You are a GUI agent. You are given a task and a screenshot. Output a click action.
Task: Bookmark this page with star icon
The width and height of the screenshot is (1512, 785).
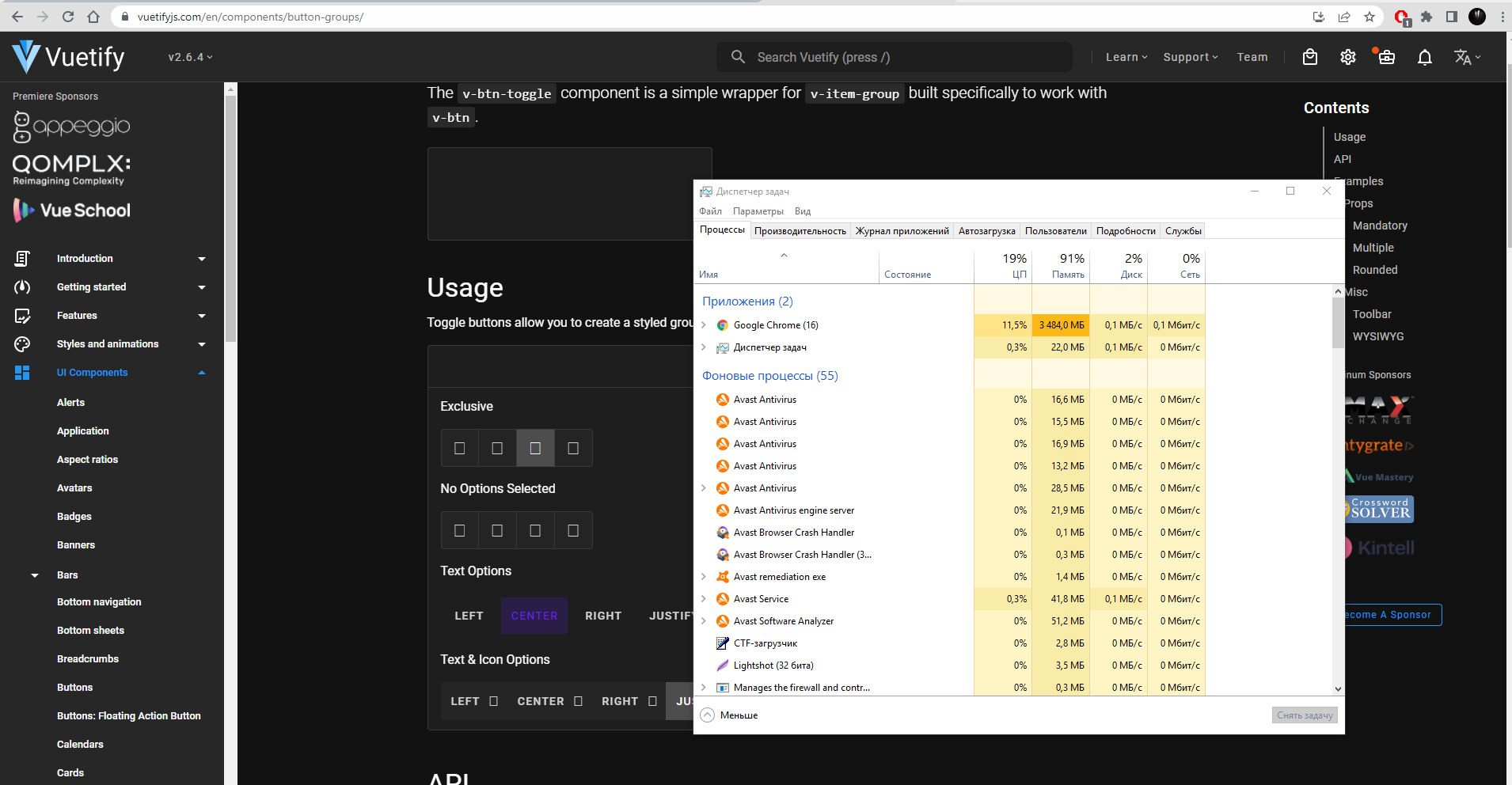tap(1370, 17)
